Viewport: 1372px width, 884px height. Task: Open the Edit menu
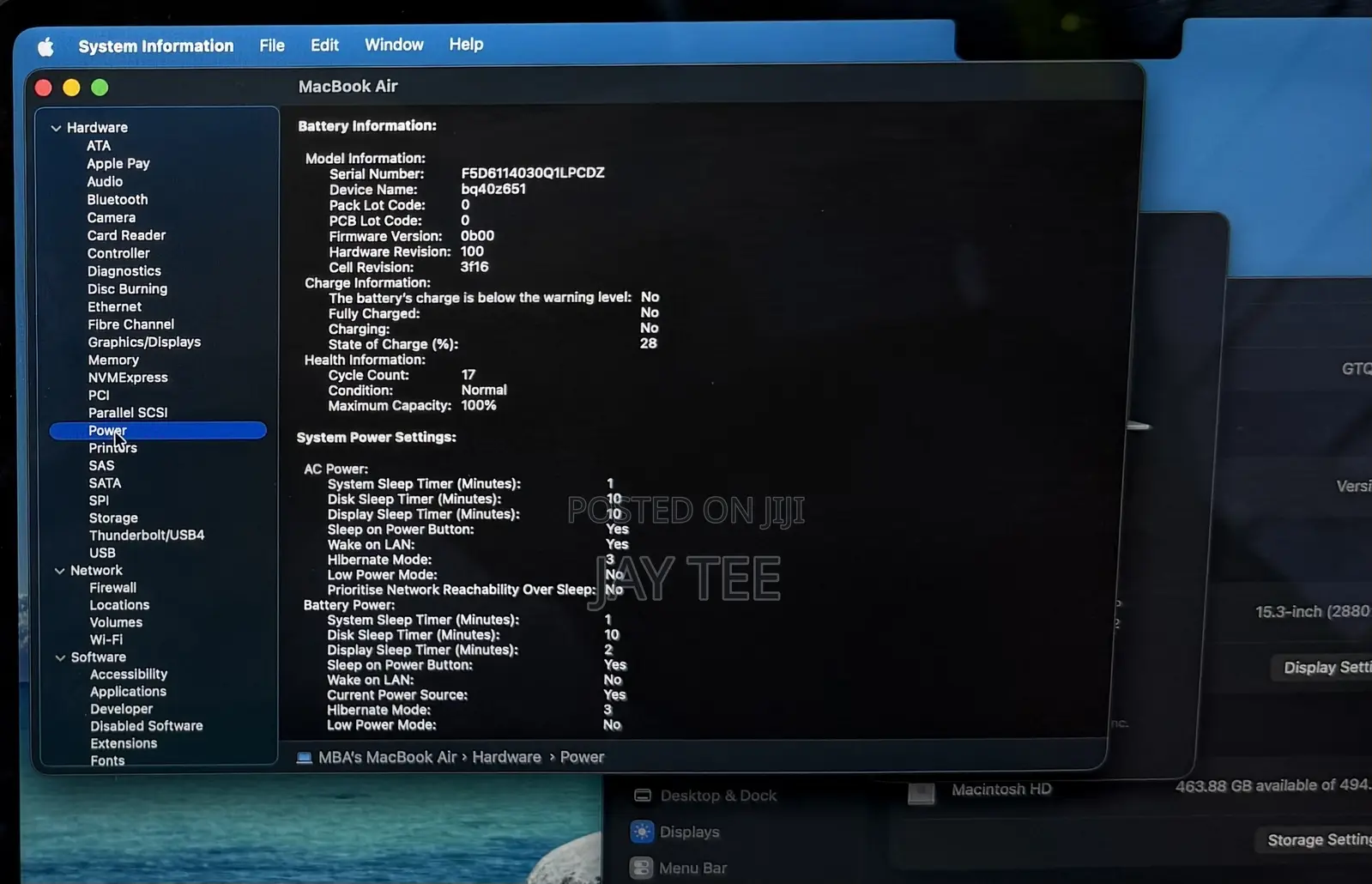click(x=324, y=45)
